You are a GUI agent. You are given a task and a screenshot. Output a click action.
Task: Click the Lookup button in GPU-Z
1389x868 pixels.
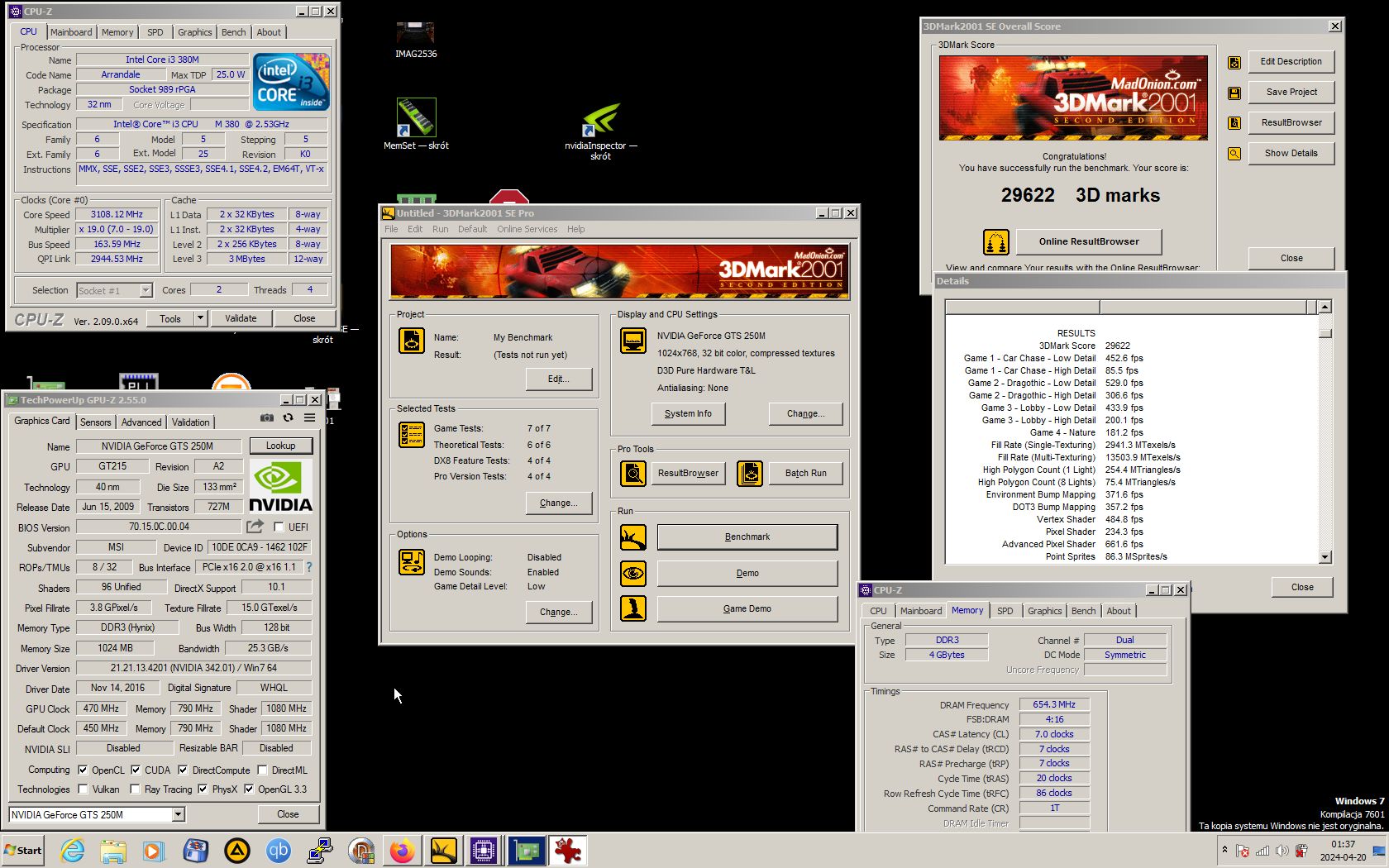point(281,446)
